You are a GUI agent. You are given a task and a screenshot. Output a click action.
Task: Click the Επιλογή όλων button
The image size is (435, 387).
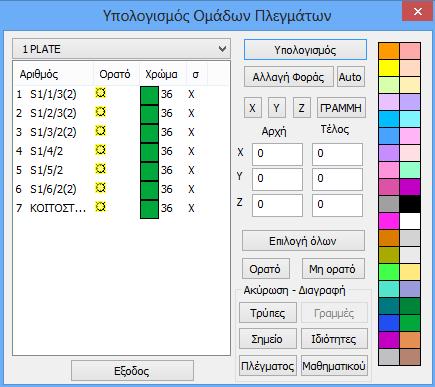click(303, 241)
